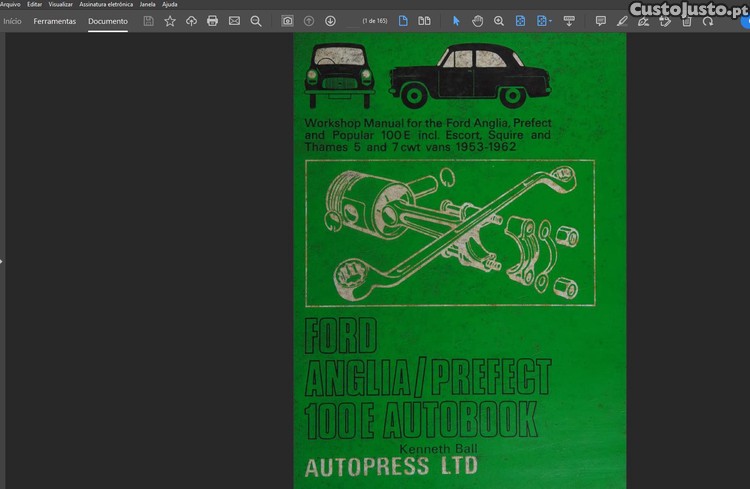Click the upload to cloud icon

click(x=191, y=21)
